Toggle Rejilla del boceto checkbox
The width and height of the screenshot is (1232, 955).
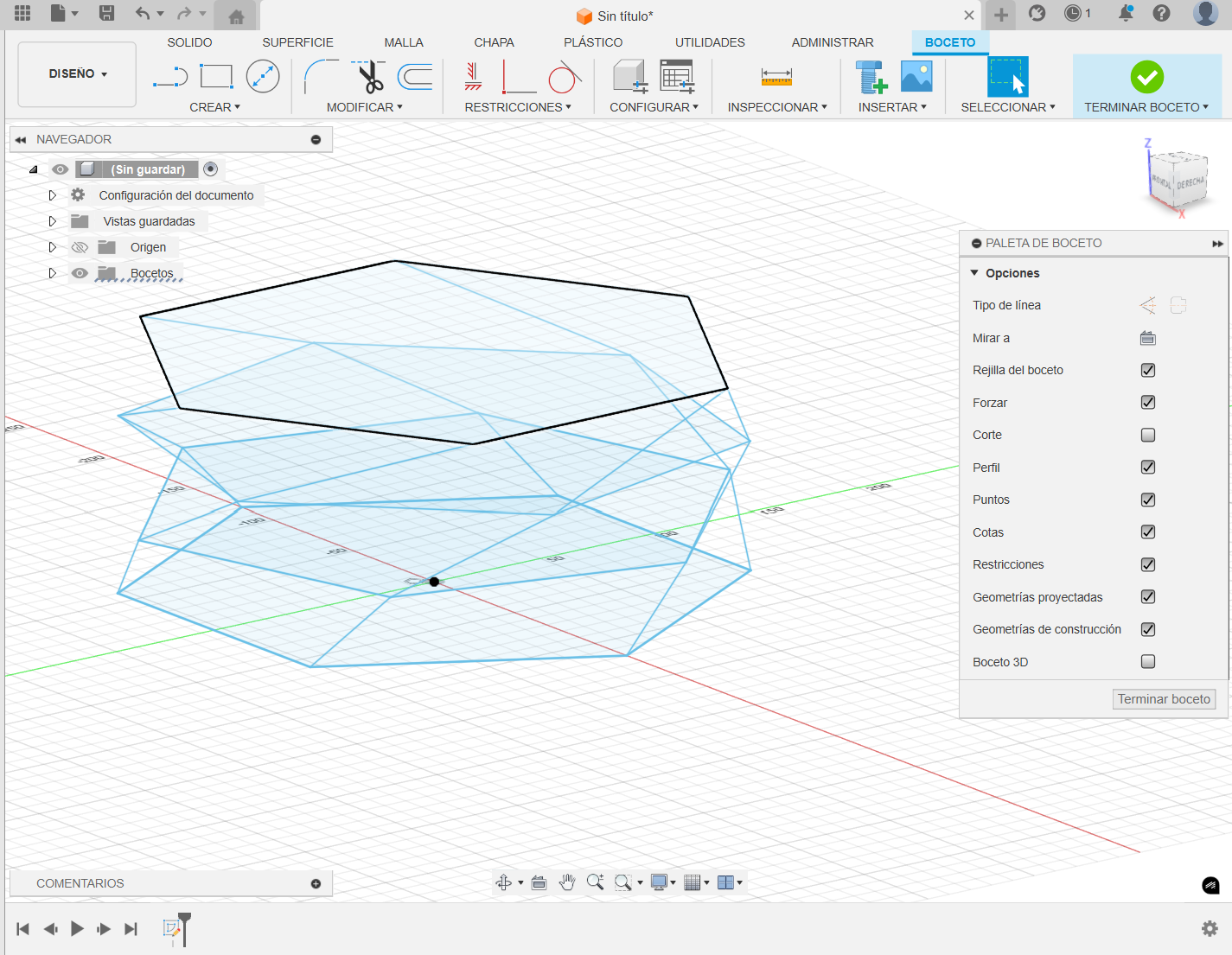coord(1148,370)
